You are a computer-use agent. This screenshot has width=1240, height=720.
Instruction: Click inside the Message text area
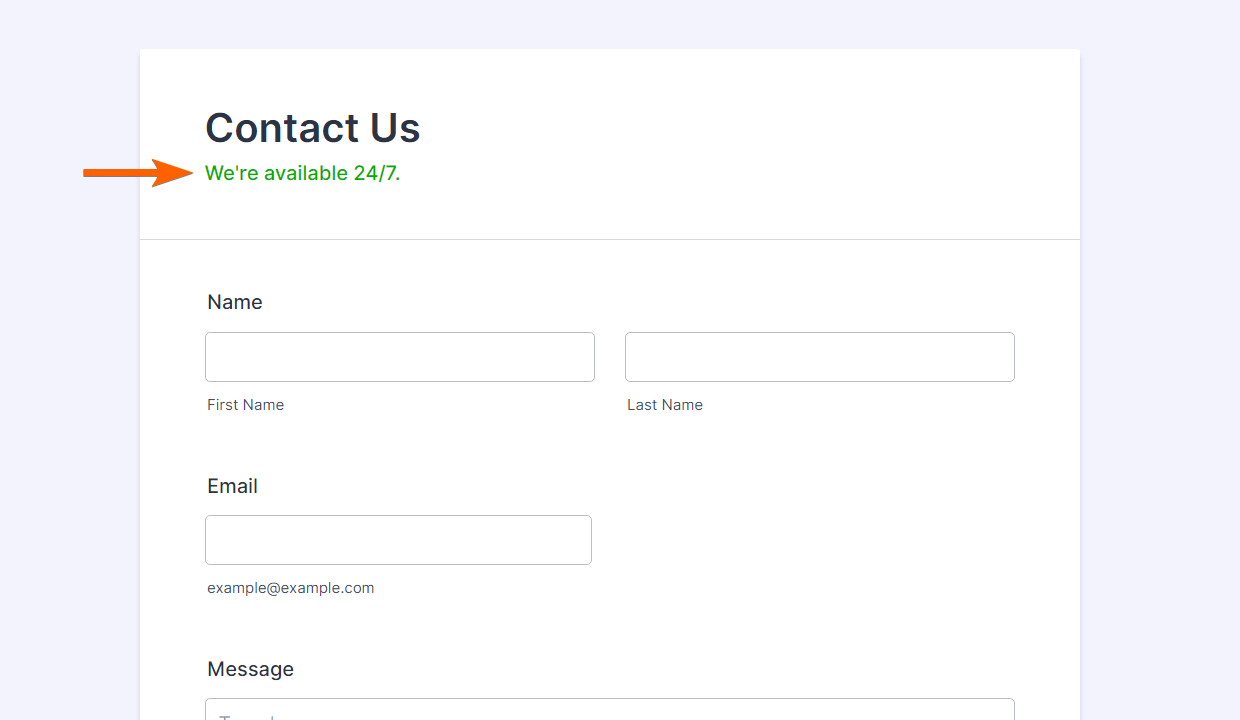(x=610, y=710)
